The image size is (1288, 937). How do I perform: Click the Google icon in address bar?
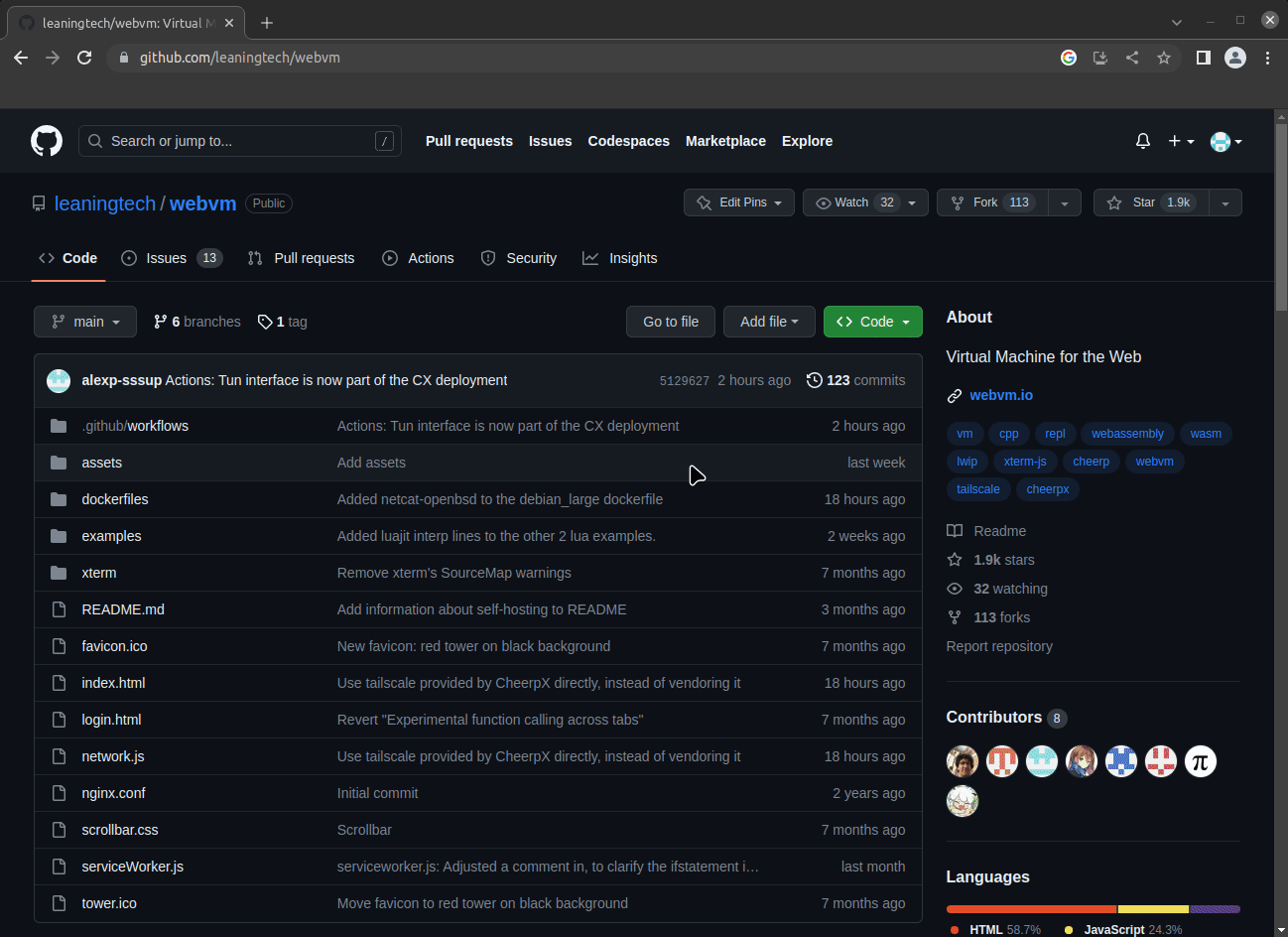[x=1069, y=58]
